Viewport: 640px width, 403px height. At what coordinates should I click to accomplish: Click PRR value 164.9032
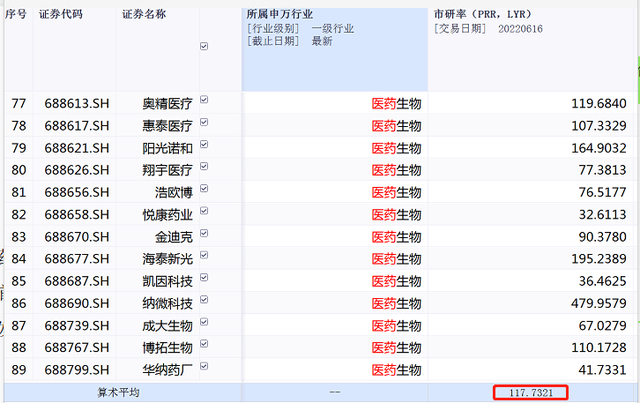coord(599,148)
